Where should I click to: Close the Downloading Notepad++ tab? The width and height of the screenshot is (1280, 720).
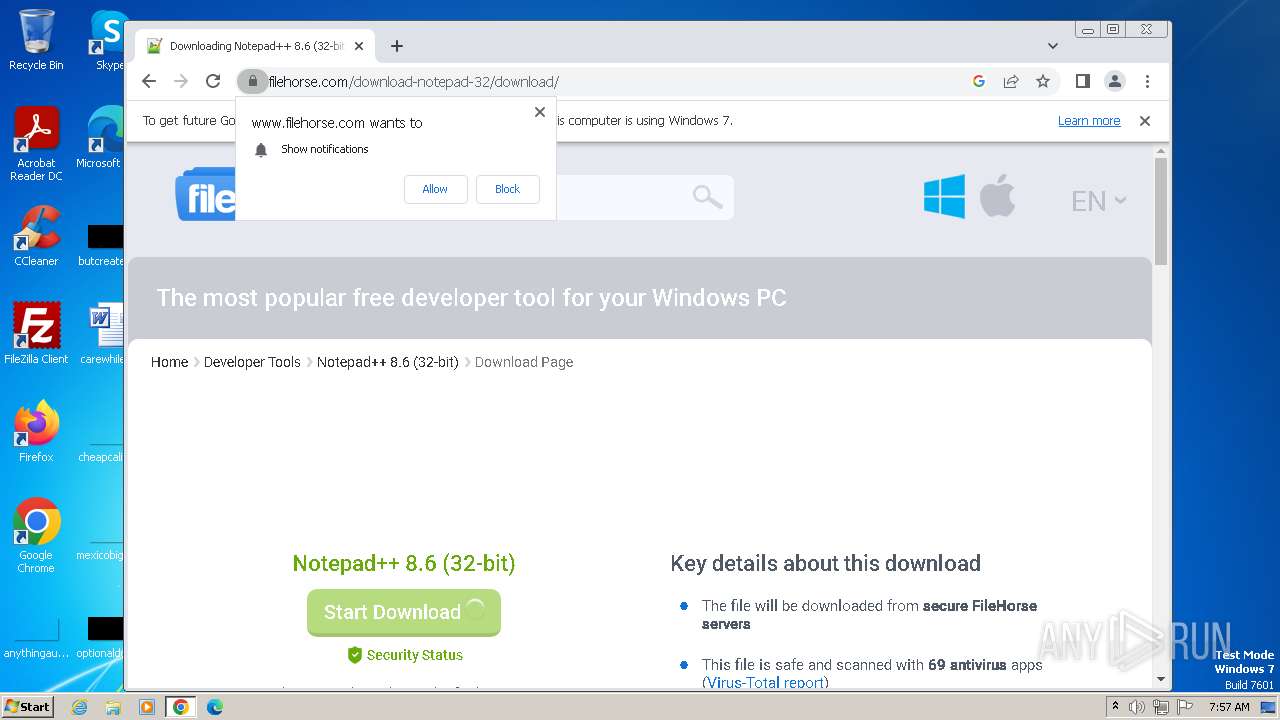(x=359, y=46)
